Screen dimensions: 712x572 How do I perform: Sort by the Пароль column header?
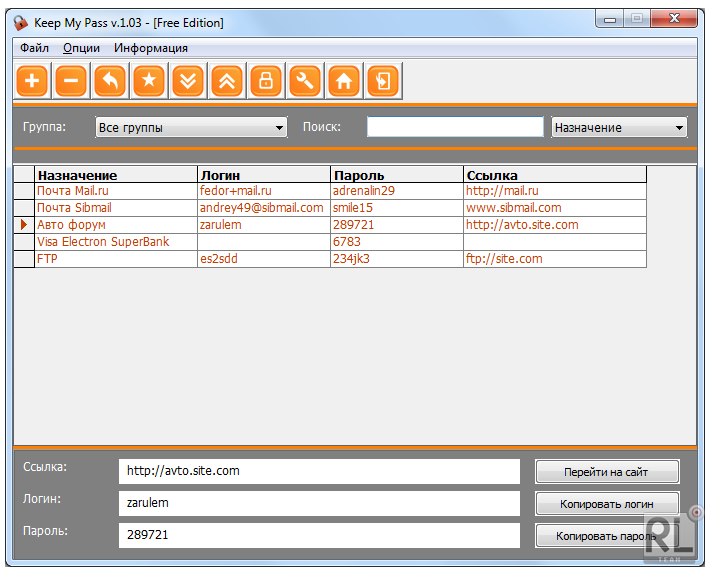point(397,175)
